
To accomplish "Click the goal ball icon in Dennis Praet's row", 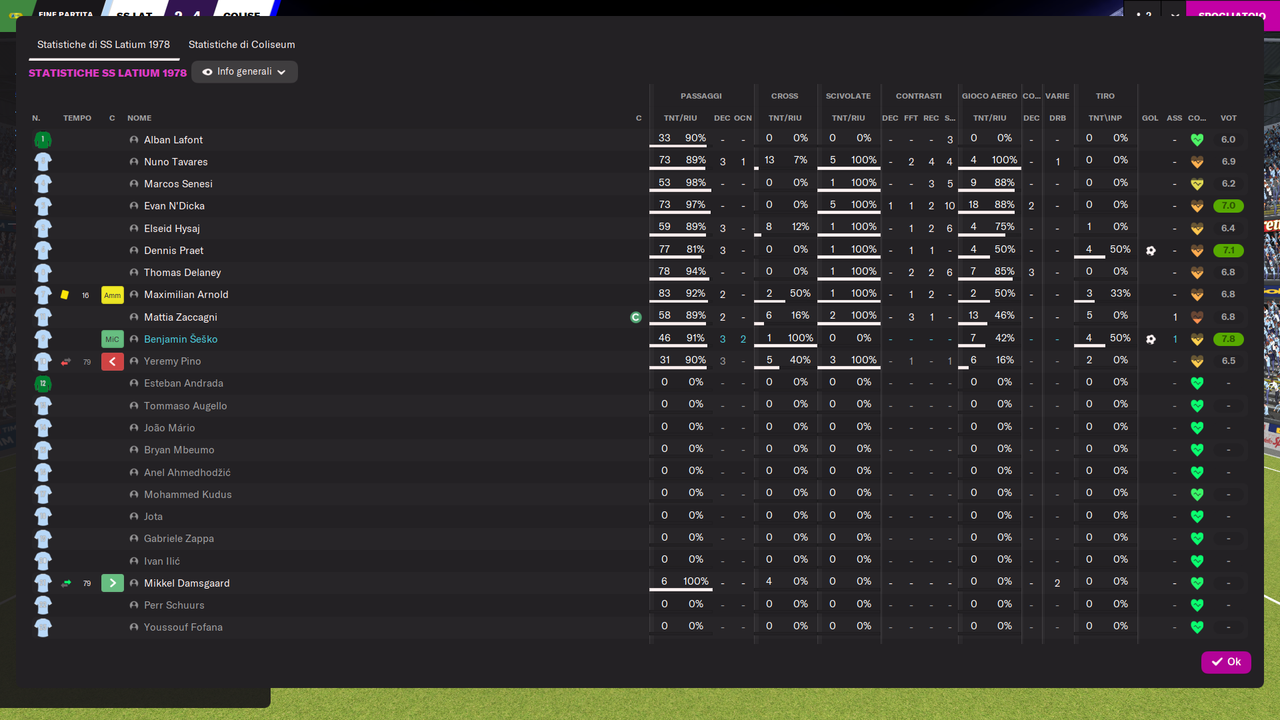I will coord(1150,251).
